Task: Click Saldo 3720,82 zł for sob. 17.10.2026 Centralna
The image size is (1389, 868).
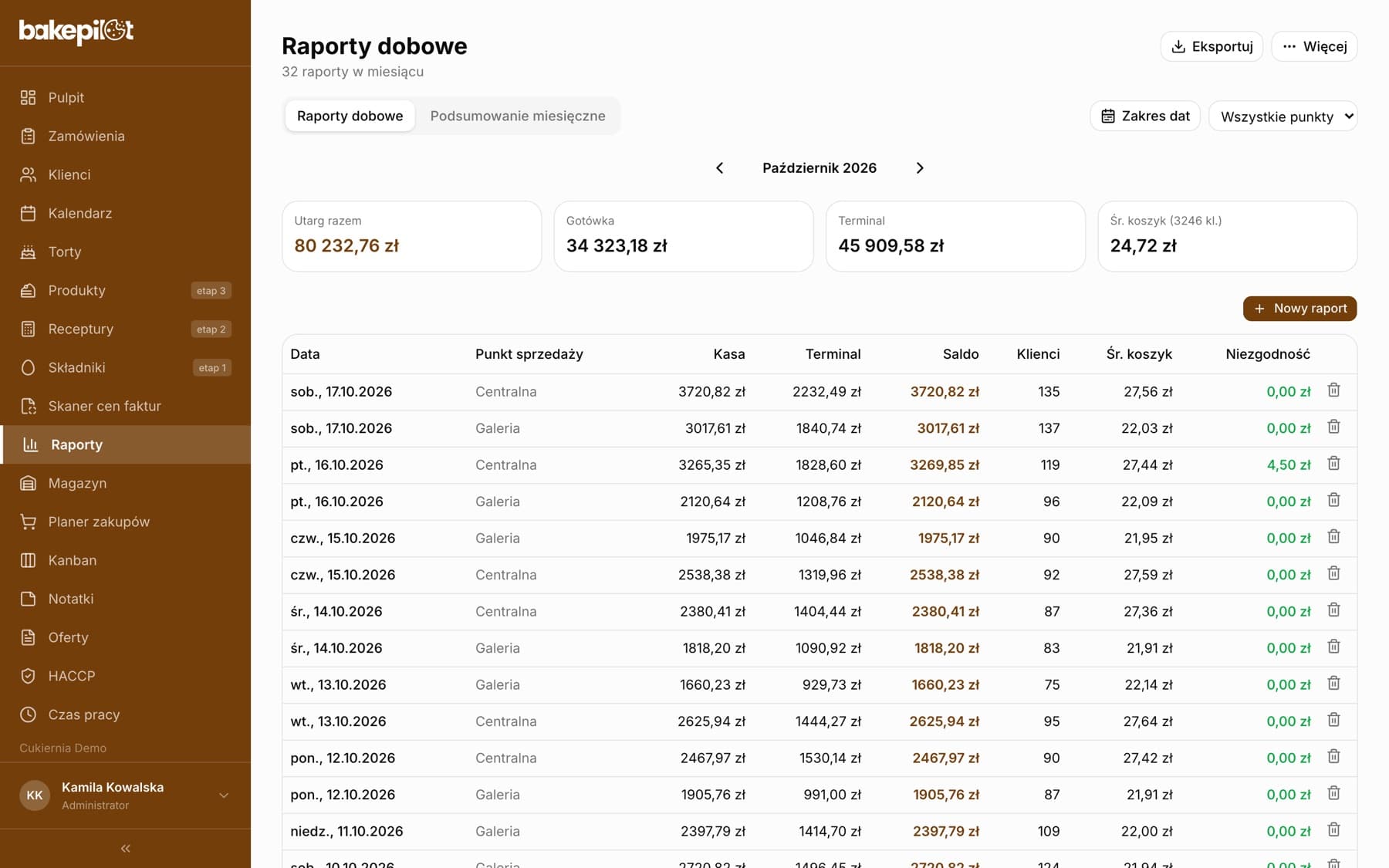Action: click(945, 392)
